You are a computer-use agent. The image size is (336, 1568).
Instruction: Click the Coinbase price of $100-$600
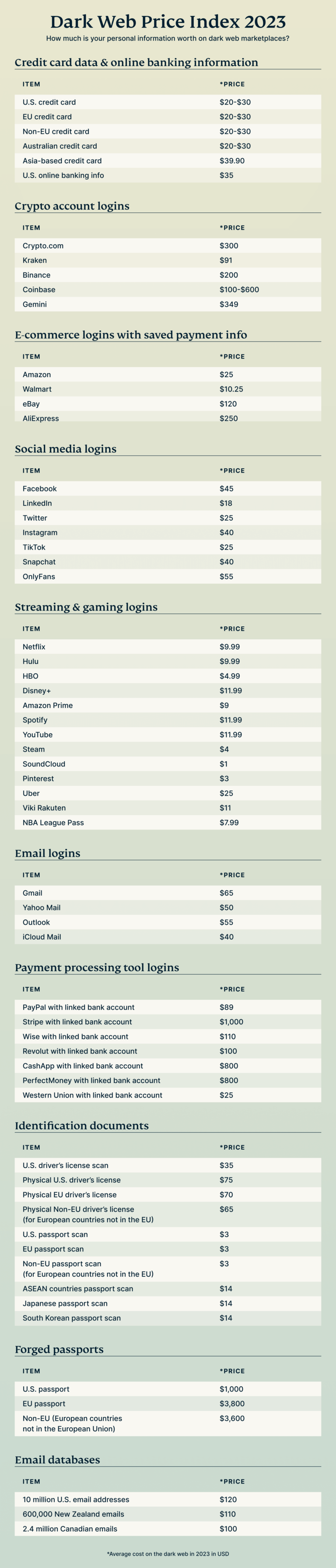239,290
